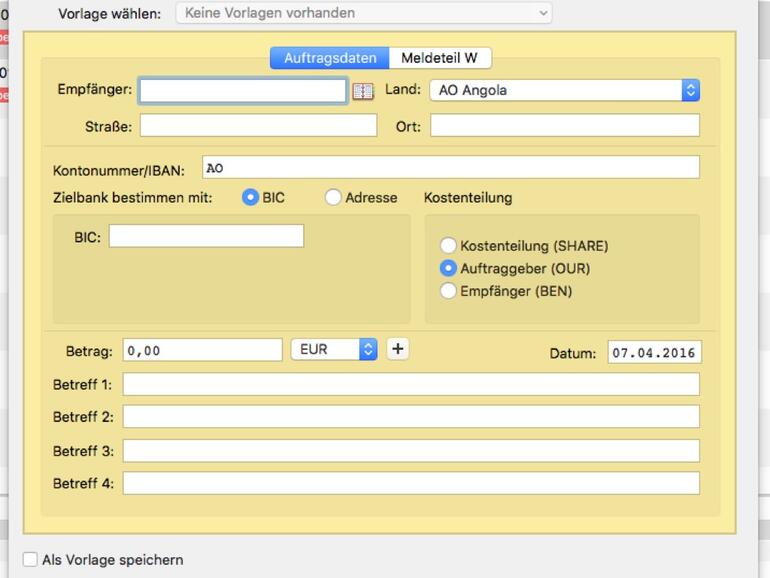The width and height of the screenshot is (770, 578).
Task: Click into the BIC input field
Action: point(206,236)
